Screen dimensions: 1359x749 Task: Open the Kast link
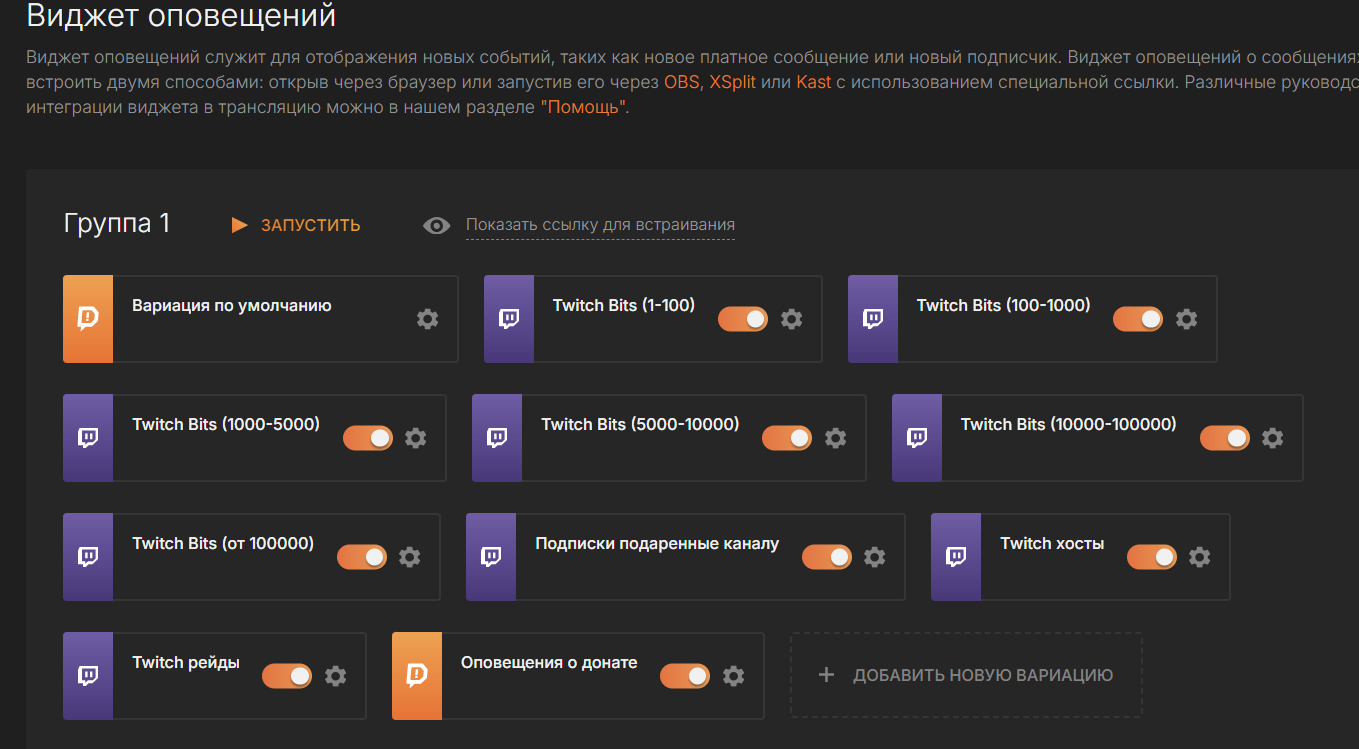[x=814, y=82]
